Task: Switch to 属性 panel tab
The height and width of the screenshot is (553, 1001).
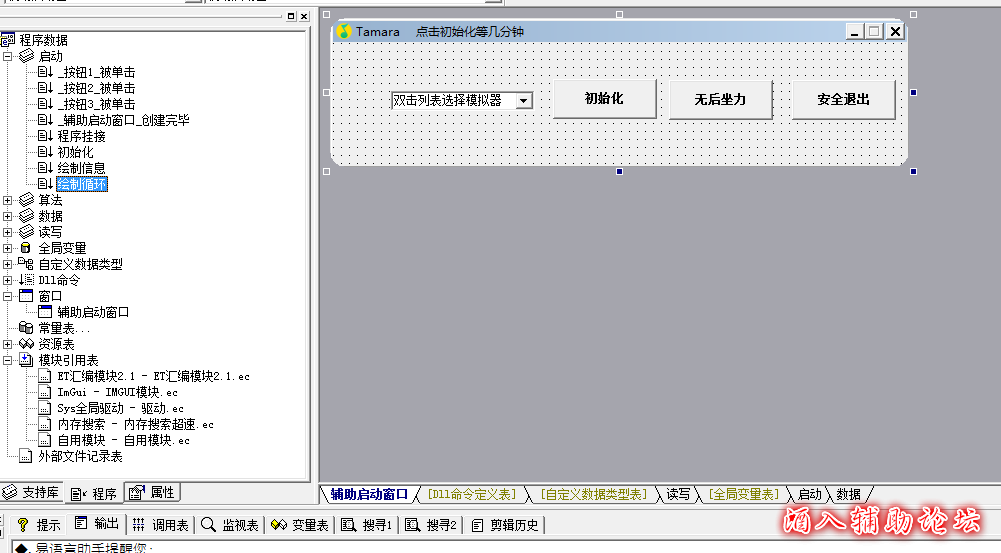Action: (153, 492)
